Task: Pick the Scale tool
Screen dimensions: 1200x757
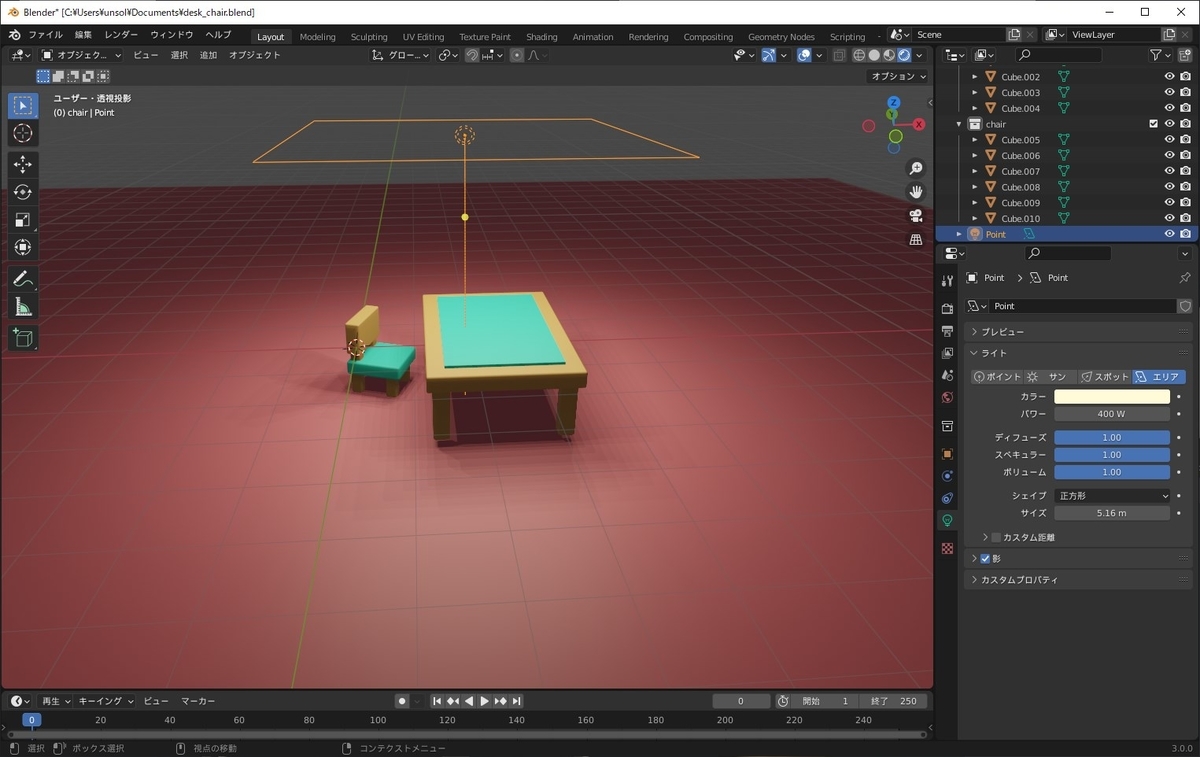Action: (23, 220)
